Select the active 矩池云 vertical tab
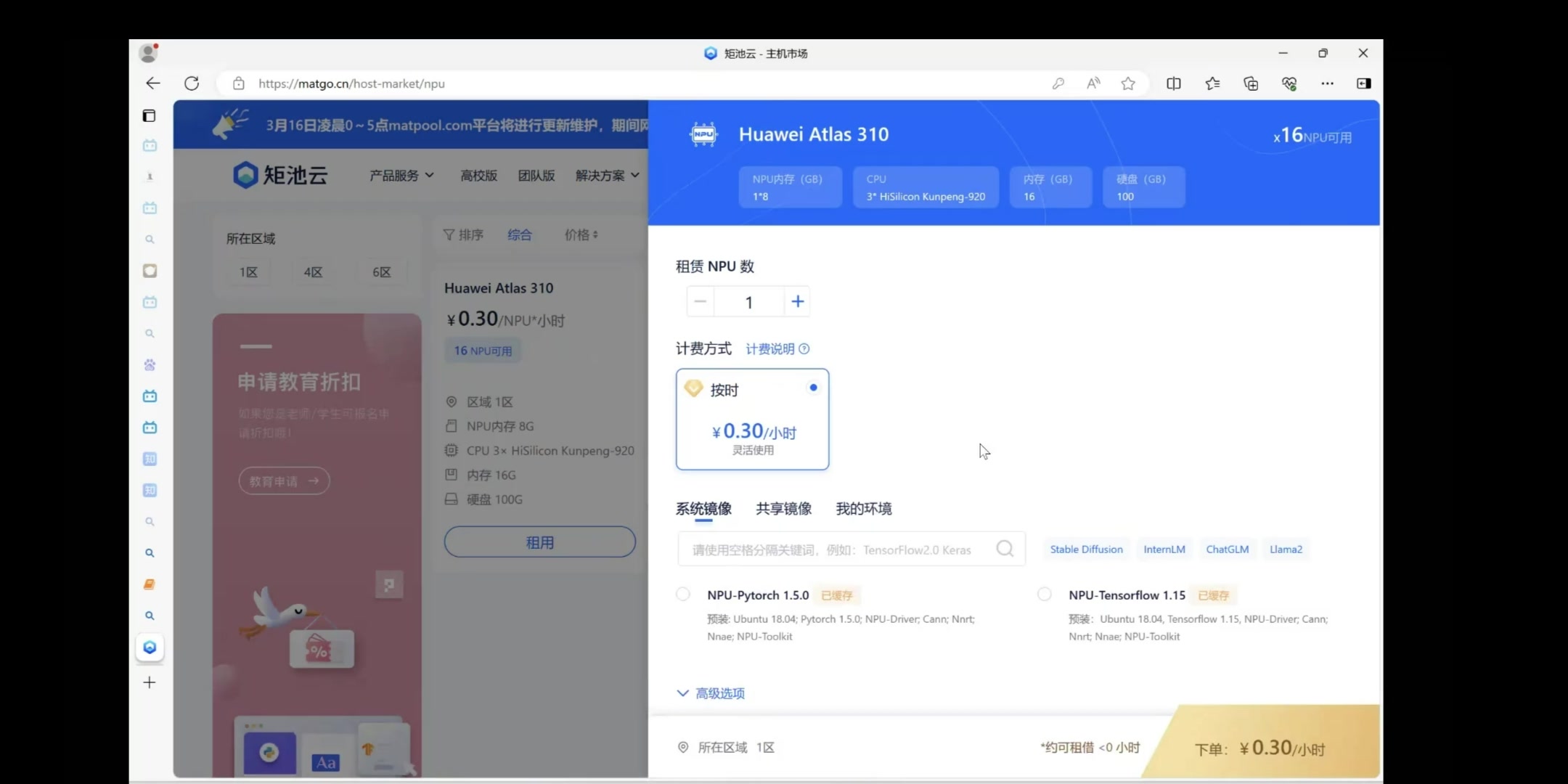Image resolution: width=1568 pixels, height=784 pixels. (x=150, y=647)
